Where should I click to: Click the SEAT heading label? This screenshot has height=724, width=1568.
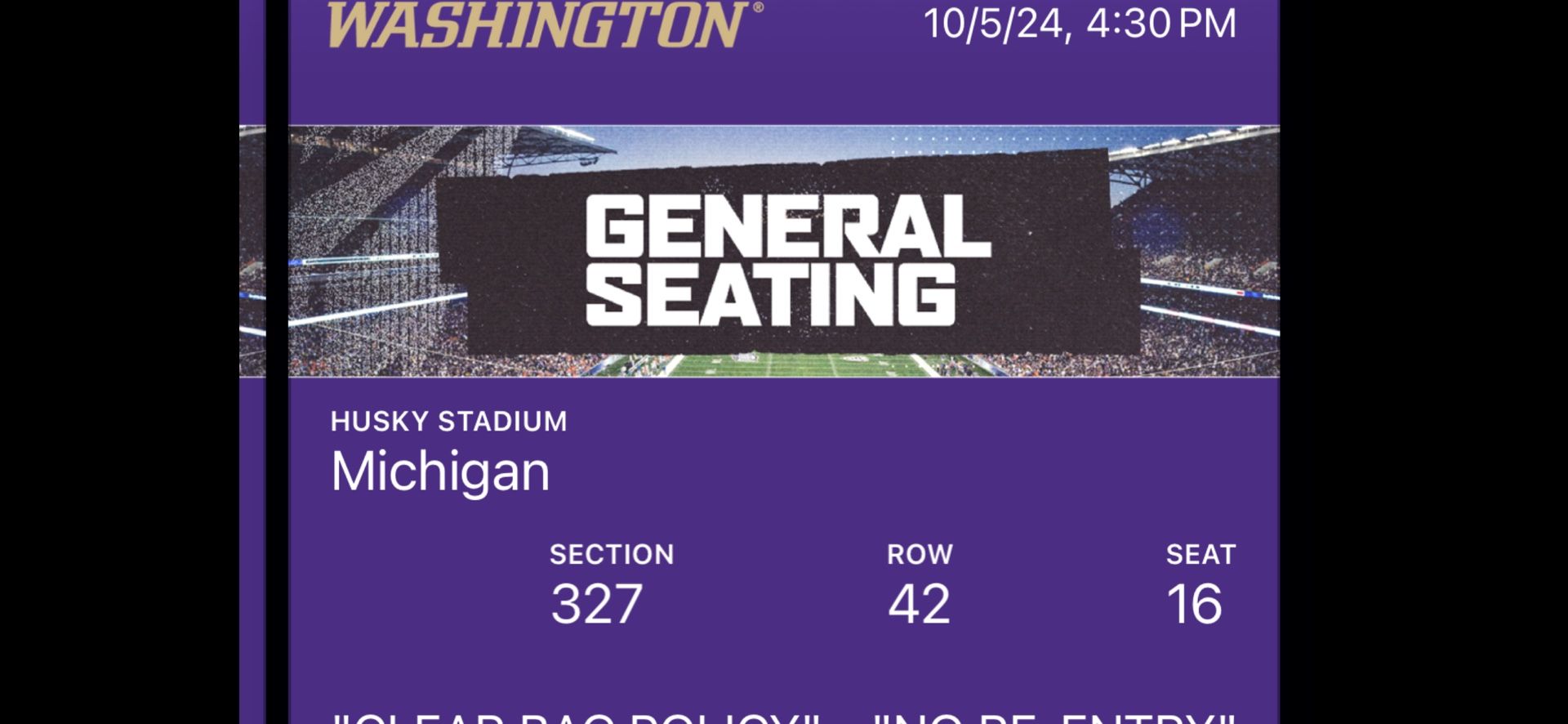[1200, 555]
